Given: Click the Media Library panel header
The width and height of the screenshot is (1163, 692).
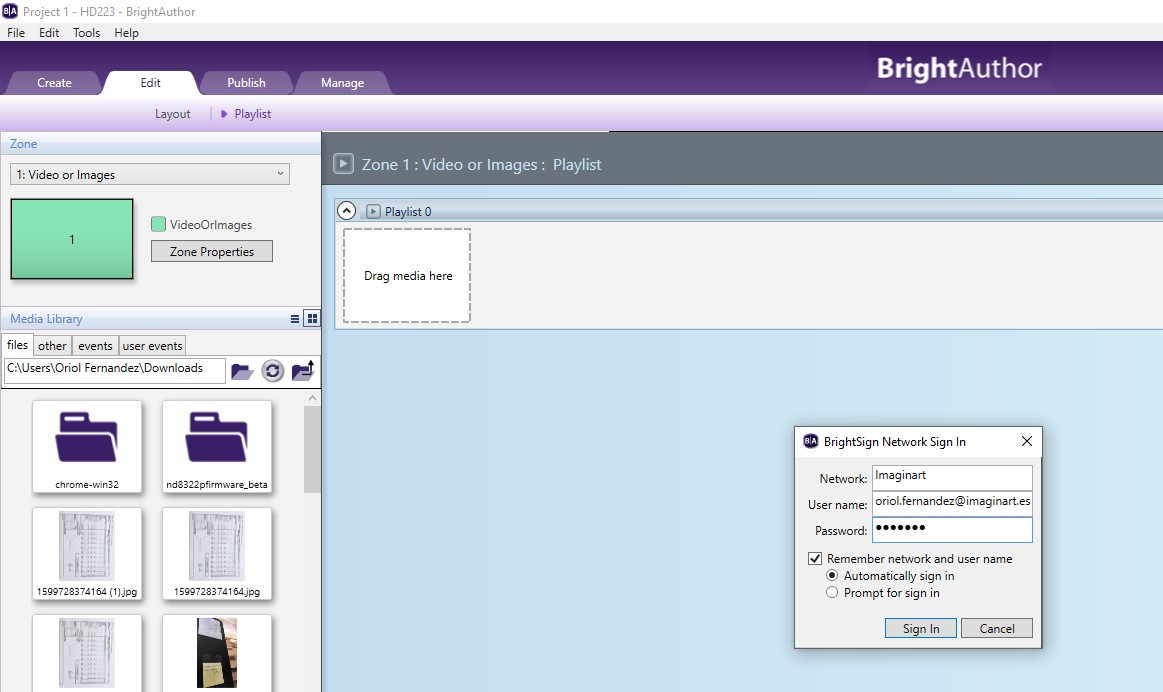Looking at the screenshot, I should (x=161, y=319).
